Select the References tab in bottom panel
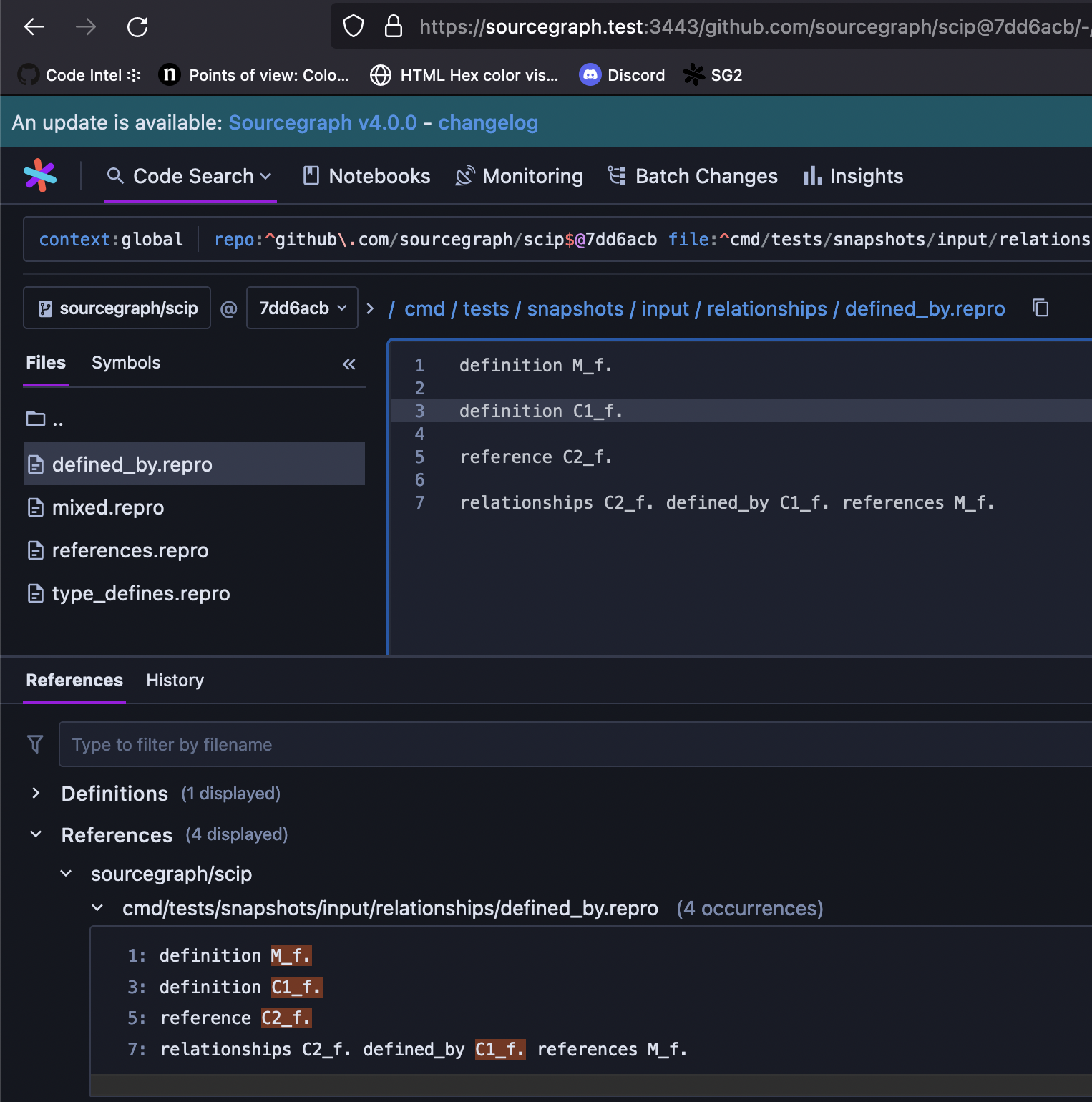 [74, 680]
